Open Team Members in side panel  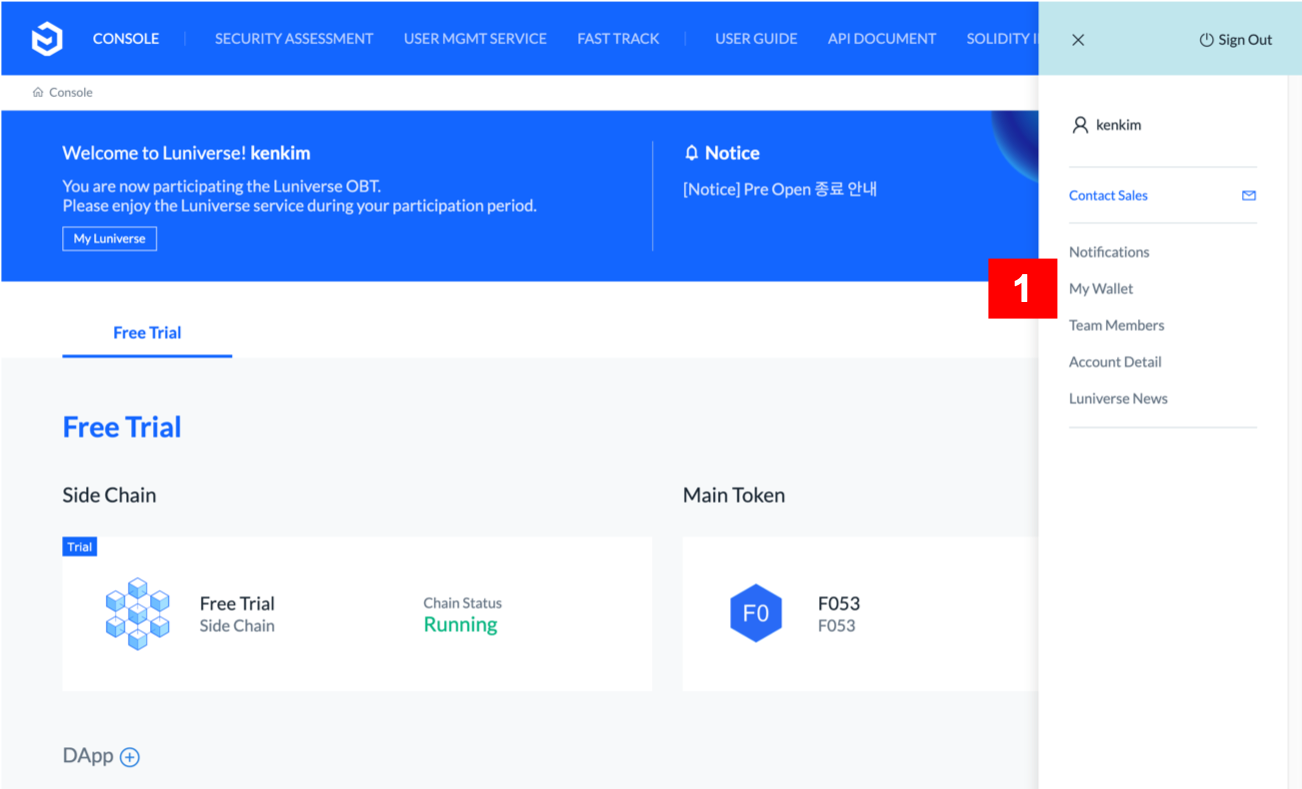coord(1116,325)
